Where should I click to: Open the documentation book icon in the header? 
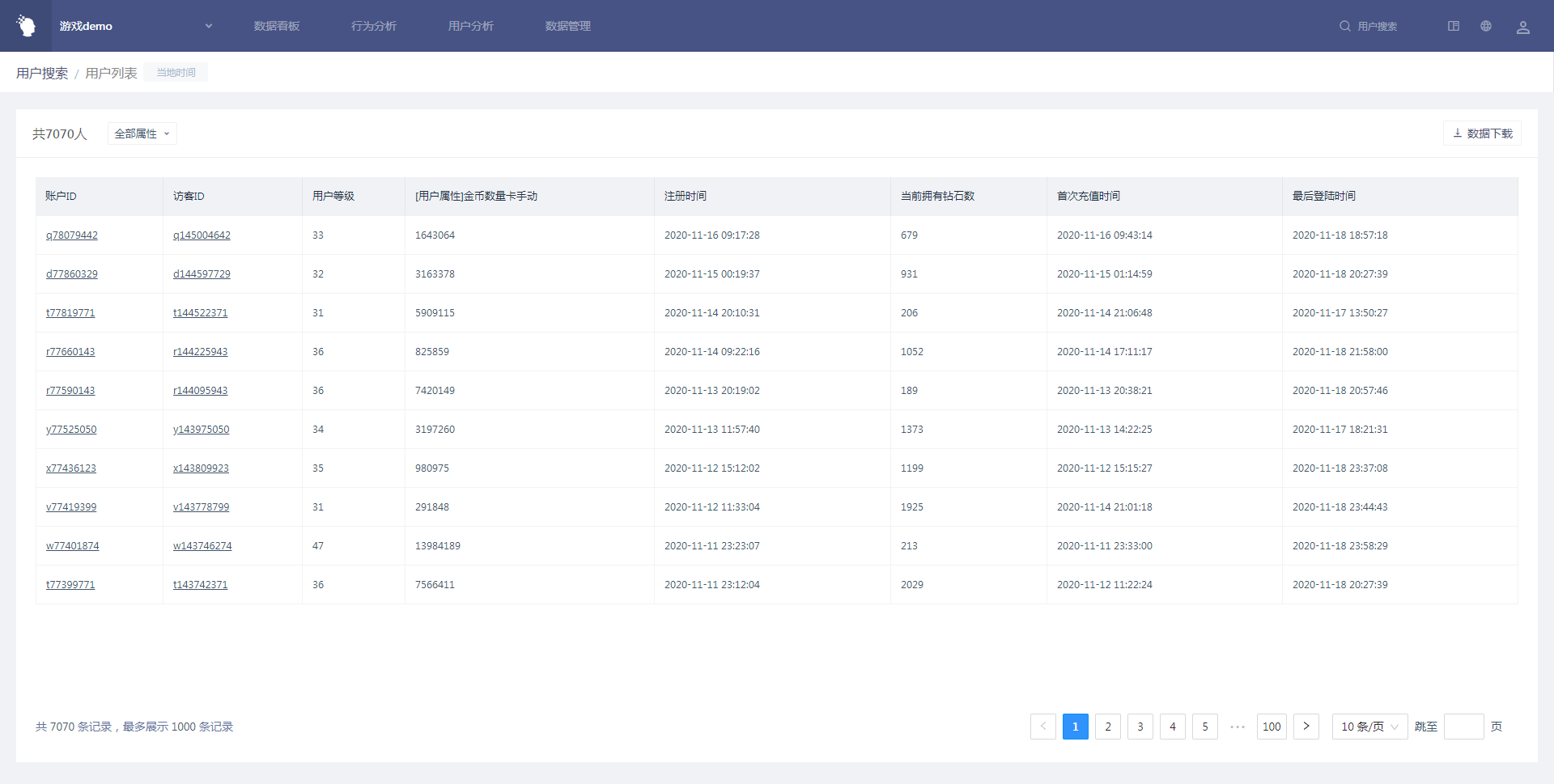pyautogui.click(x=1454, y=26)
